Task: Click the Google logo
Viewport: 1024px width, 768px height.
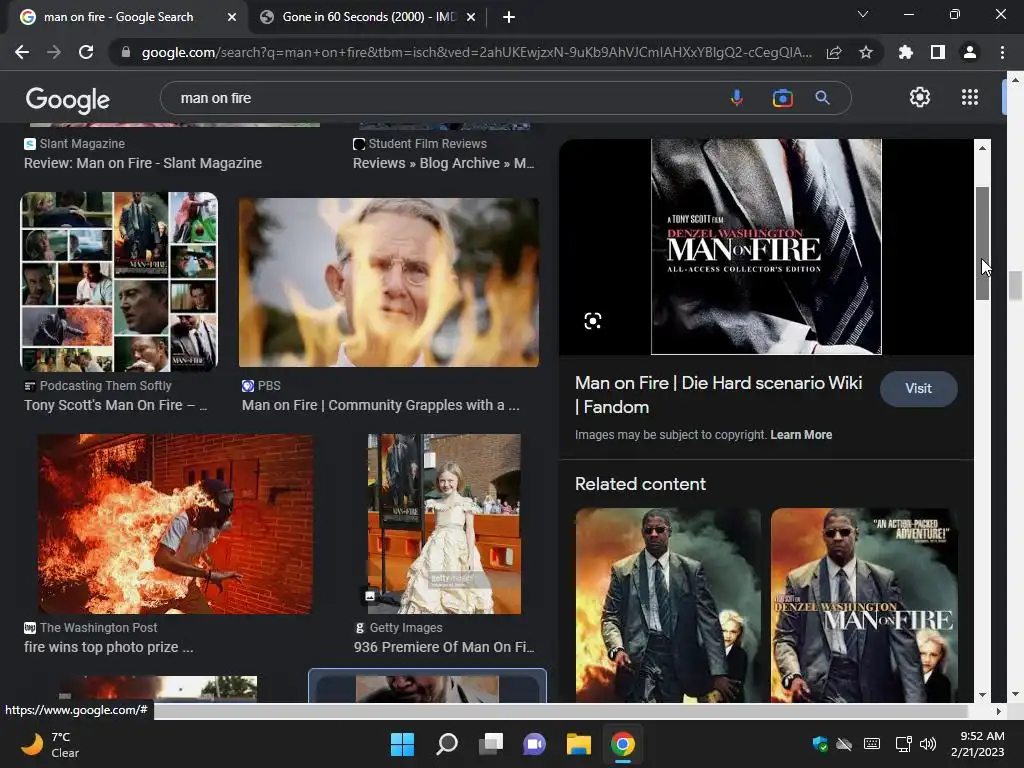Action: pyautogui.click(x=68, y=100)
